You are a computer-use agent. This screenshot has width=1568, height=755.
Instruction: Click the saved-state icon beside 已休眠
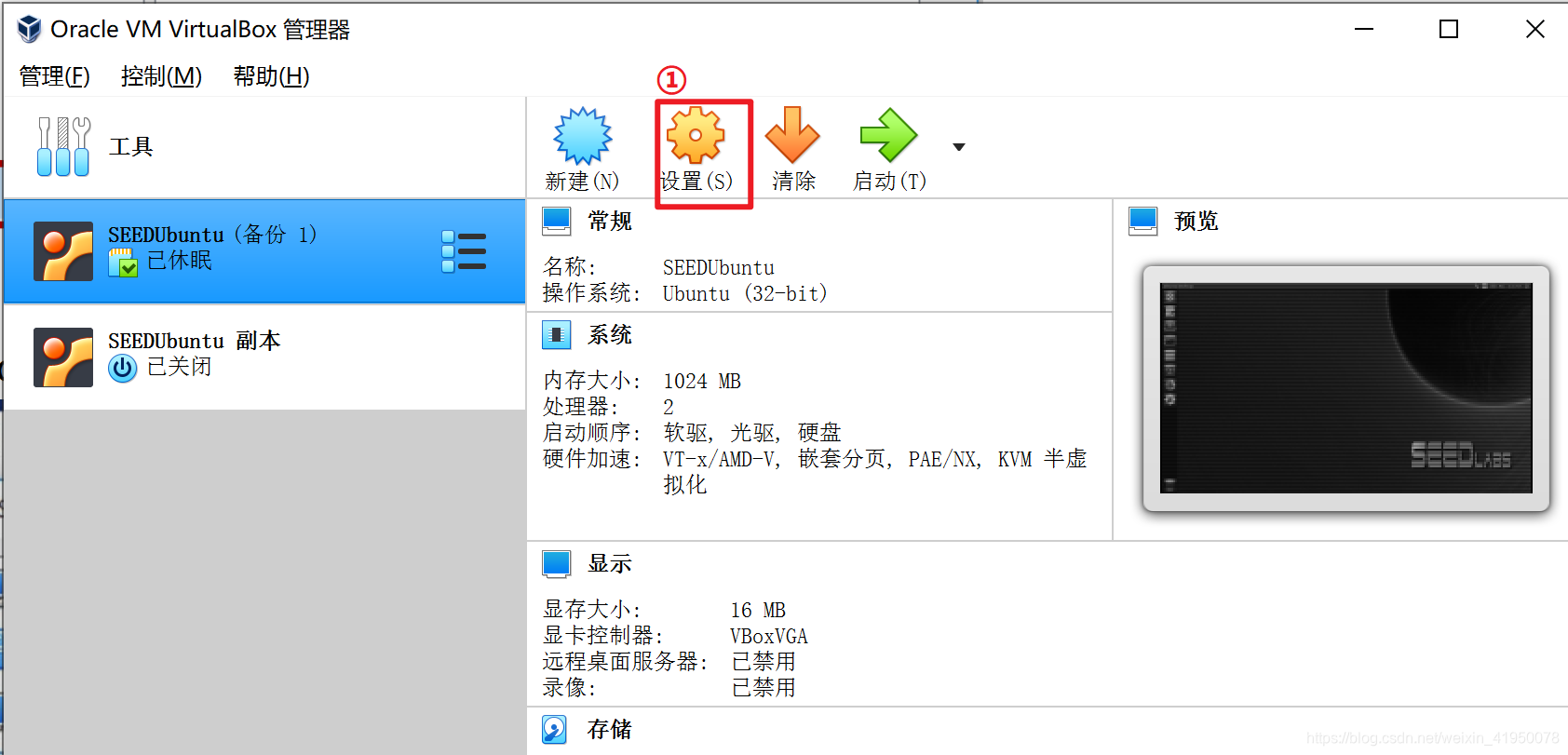tap(123, 263)
